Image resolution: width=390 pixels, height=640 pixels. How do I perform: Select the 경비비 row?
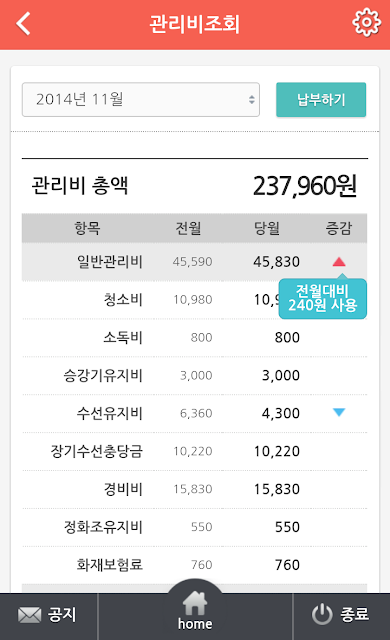click(195, 489)
